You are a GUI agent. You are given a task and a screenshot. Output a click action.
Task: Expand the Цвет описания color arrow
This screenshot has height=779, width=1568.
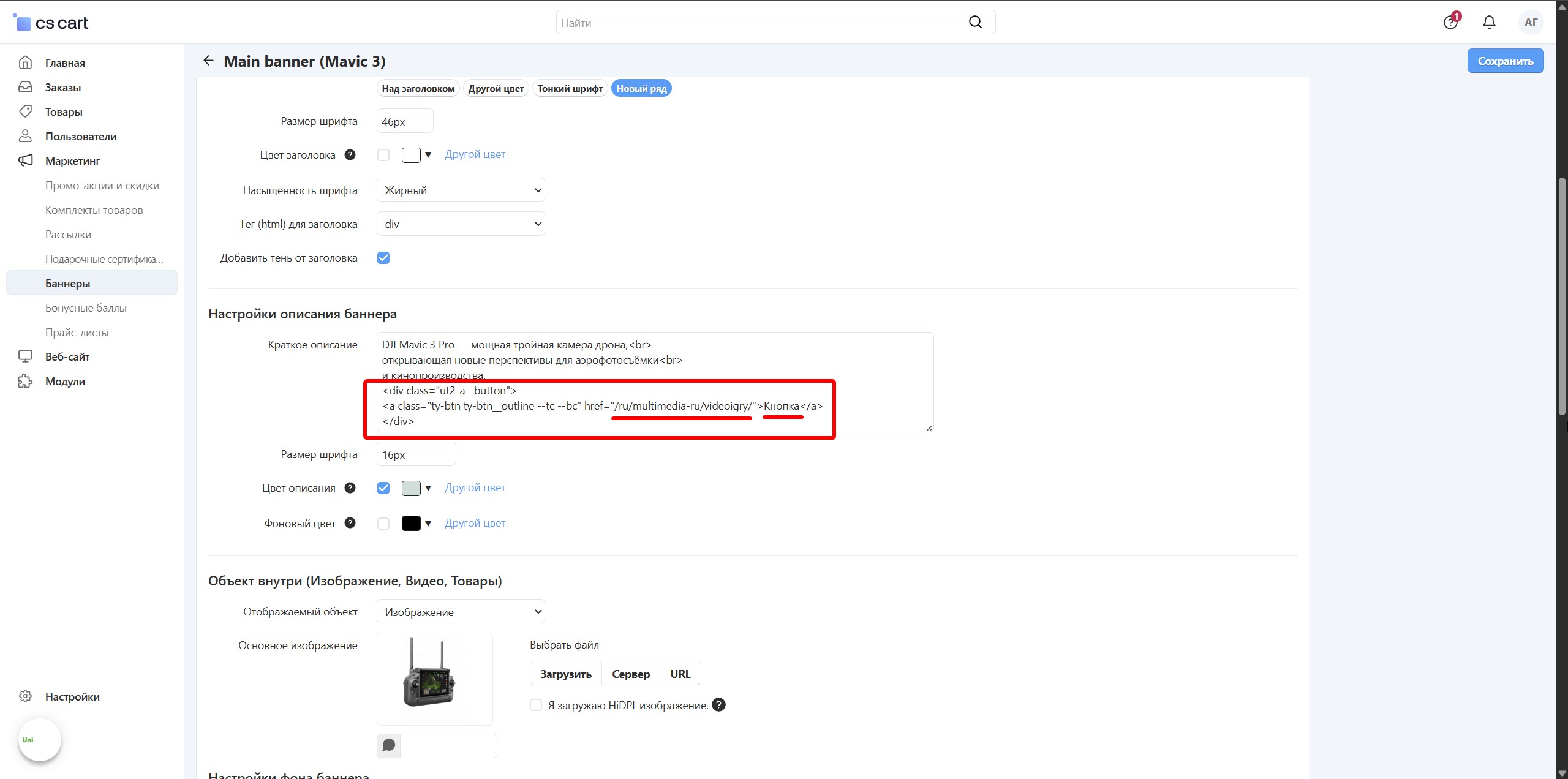click(428, 488)
